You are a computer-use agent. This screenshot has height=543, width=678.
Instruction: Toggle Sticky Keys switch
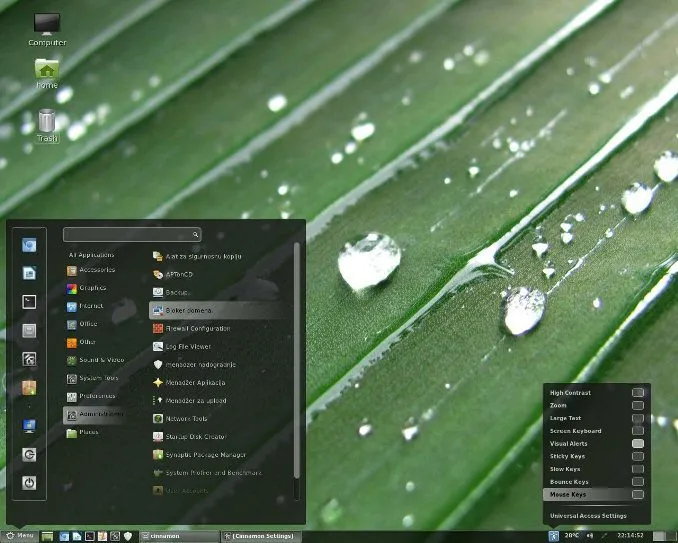tap(637, 456)
